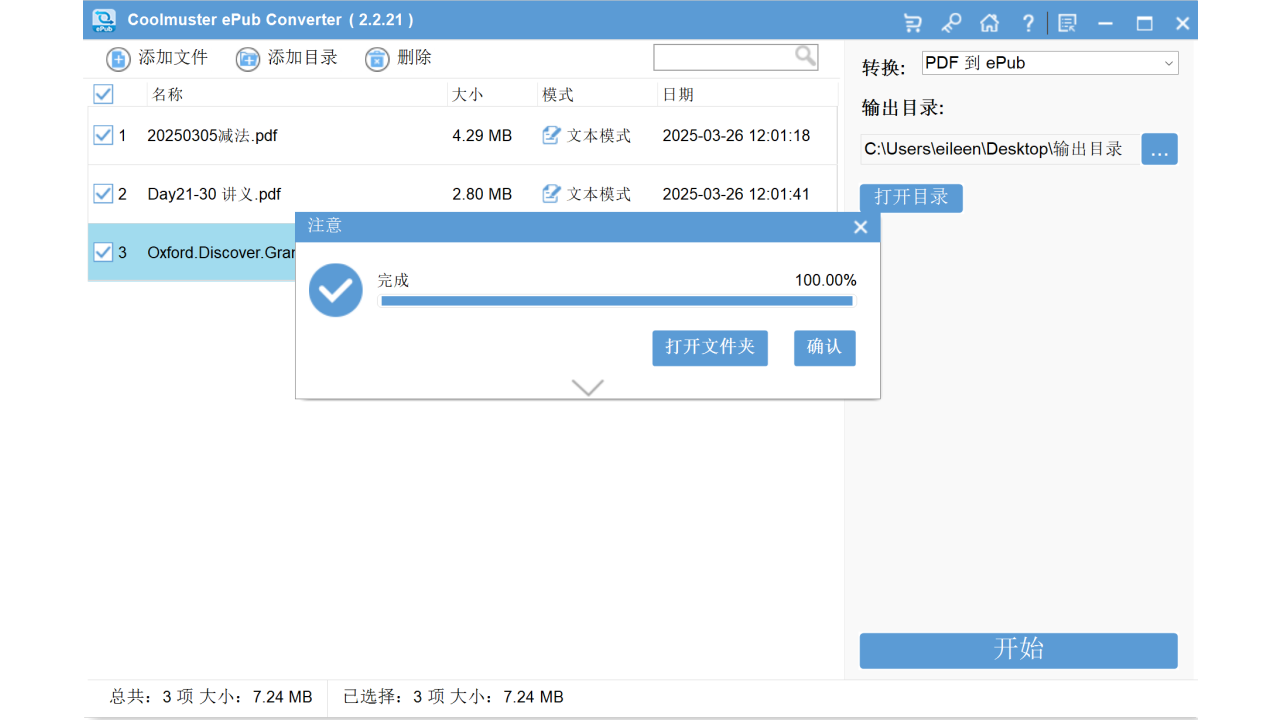The height and width of the screenshot is (720, 1280).
Task: Toggle the select-all checkbox in the header
Action: coord(103,93)
